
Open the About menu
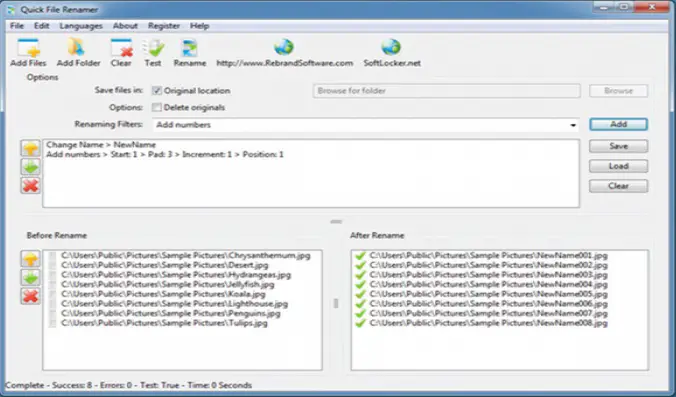click(x=125, y=26)
